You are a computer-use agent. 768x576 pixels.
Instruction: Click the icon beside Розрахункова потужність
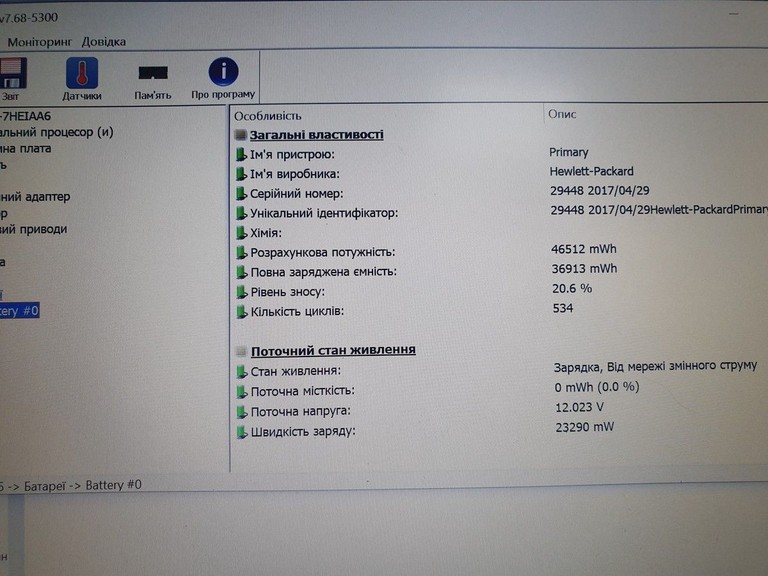(241, 252)
